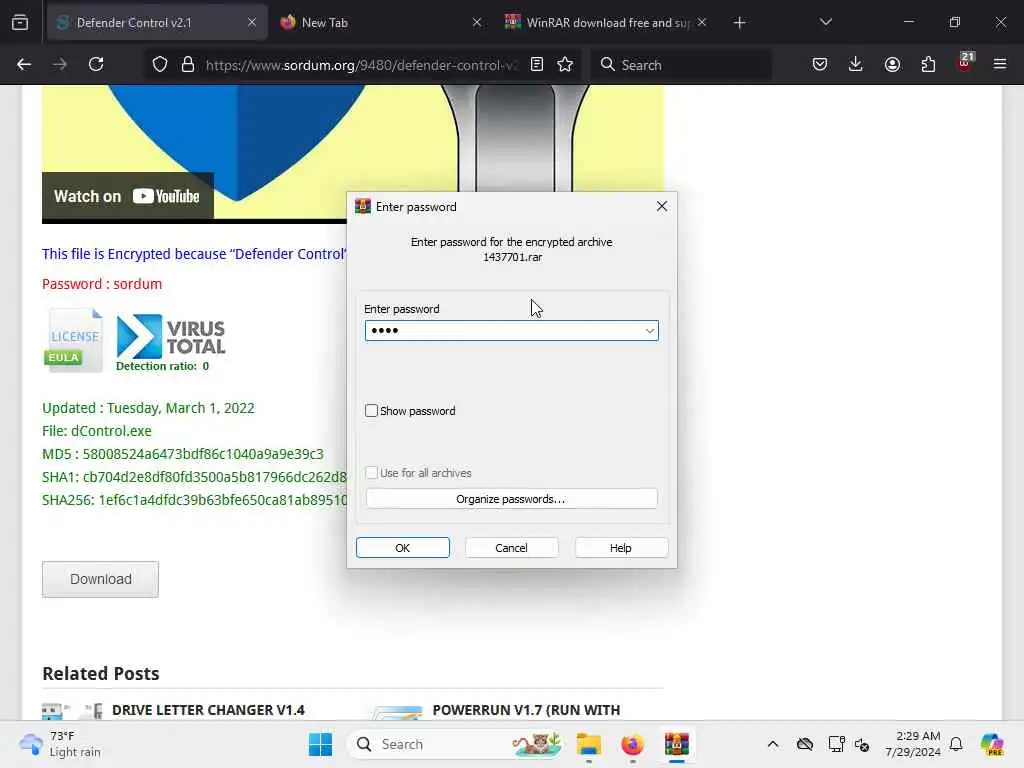The height and width of the screenshot is (768, 1024).
Task: Open the License EULA icon
Action: pos(74,339)
